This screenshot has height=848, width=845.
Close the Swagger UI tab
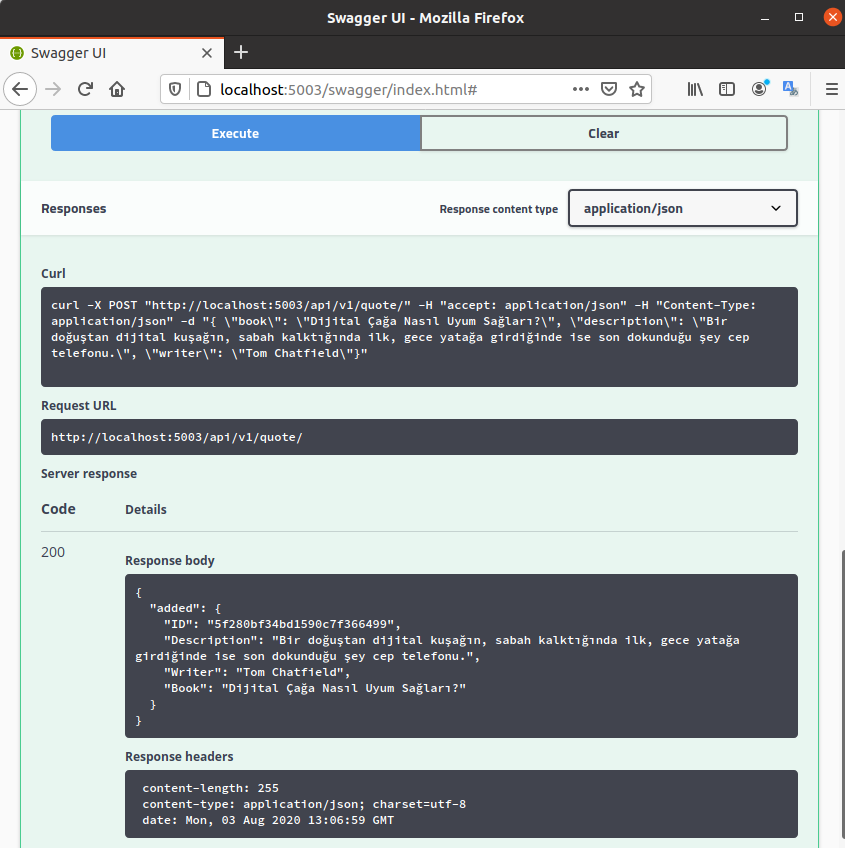pyautogui.click(x=207, y=53)
